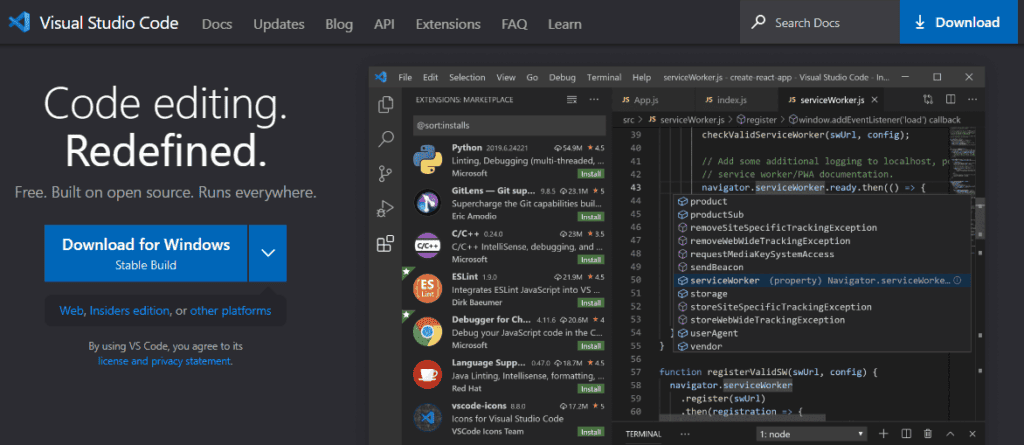The height and width of the screenshot is (445, 1024).
Task: Click the search magnifier icon in Search Docs
Action: point(758,23)
